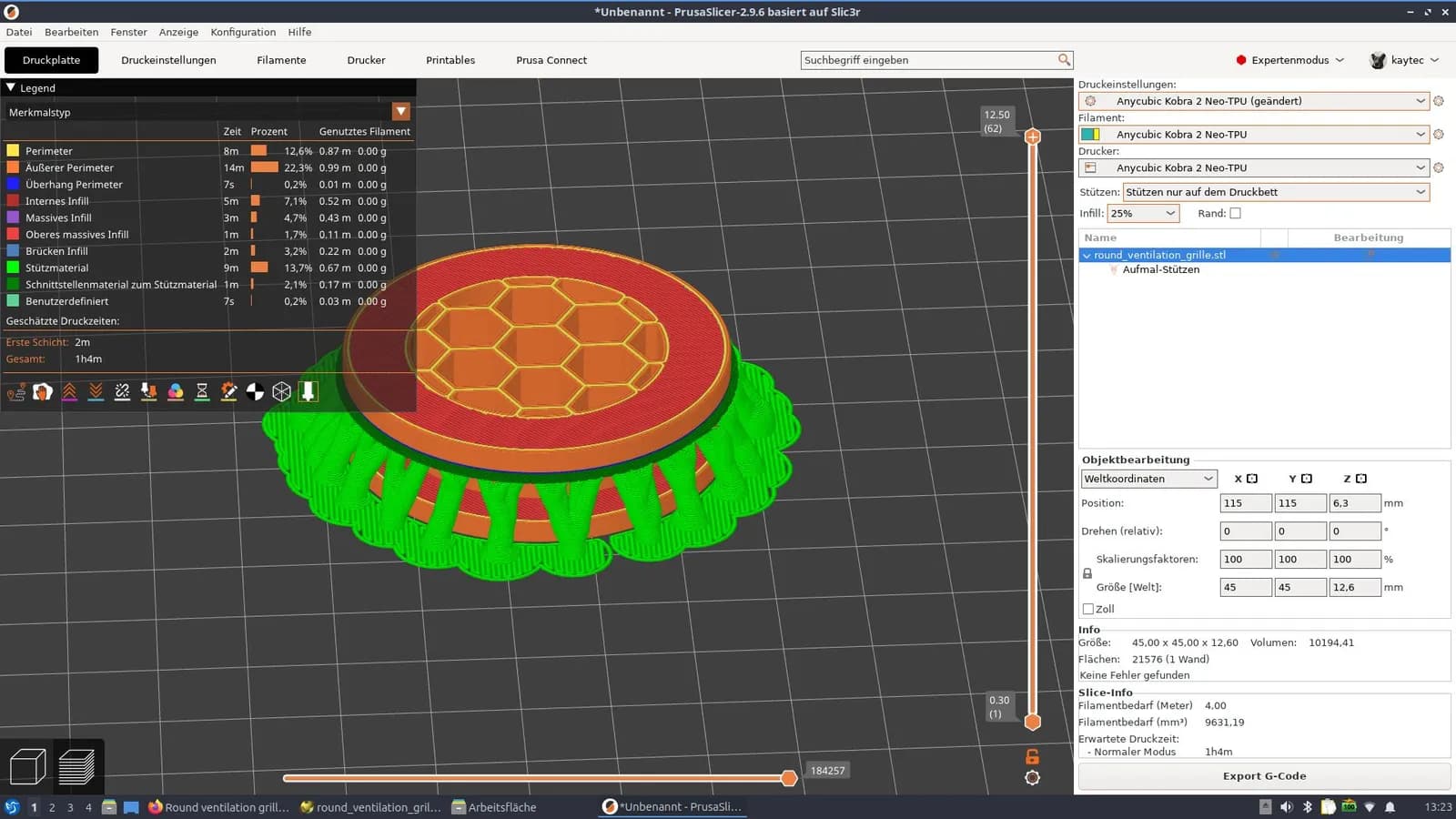Open print settings gear next to Druckeinstellungen
1456x819 pixels.
coord(1439,101)
